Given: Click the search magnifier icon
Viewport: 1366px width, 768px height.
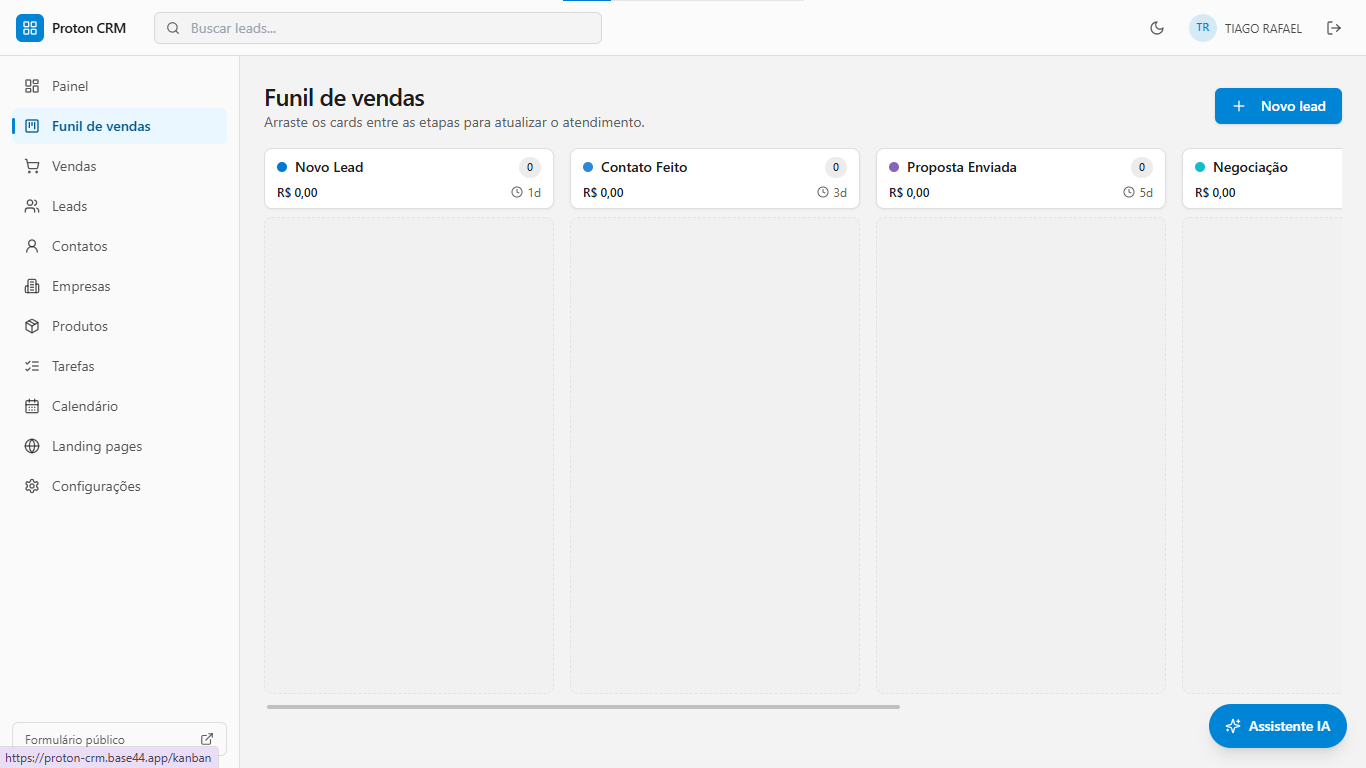Looking at the screenshot, I should click(x=173, y=28).
